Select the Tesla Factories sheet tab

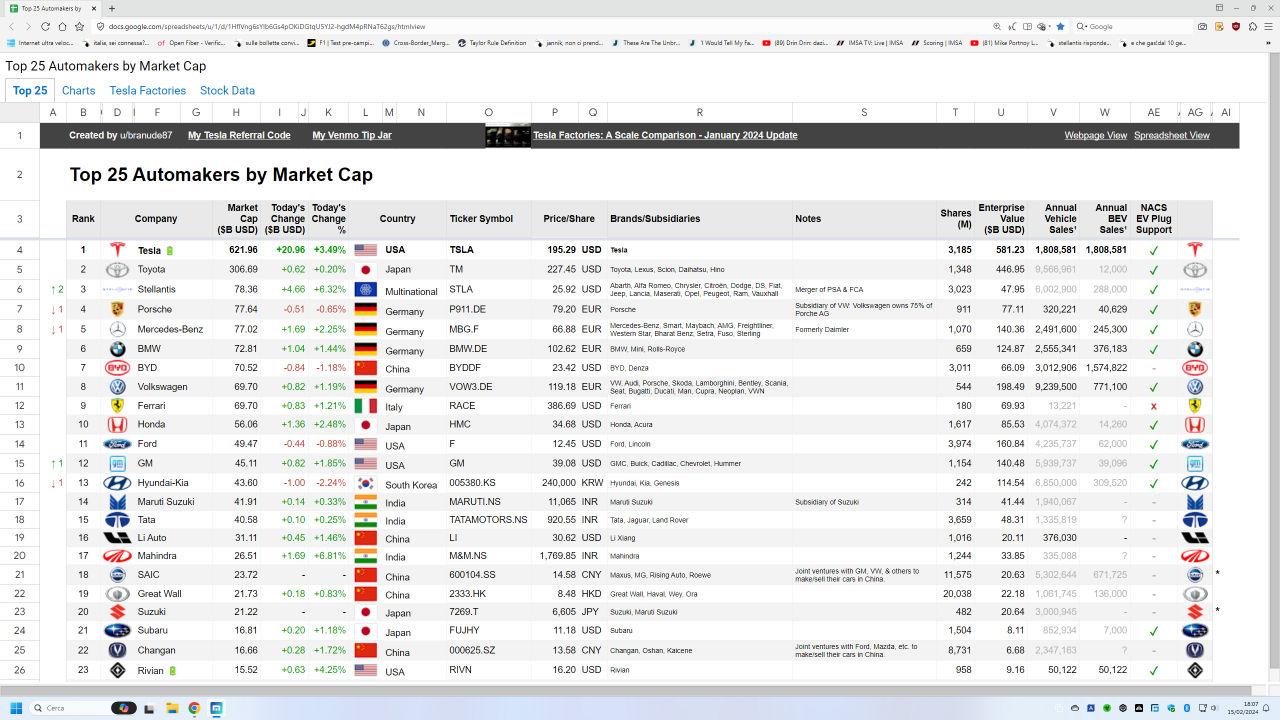point(148,91)
